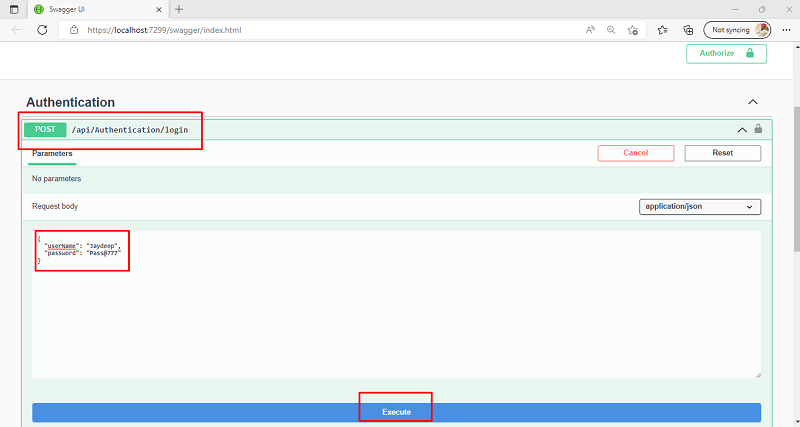
Task: Select the Parameters tab
Action: pos(52,154)
